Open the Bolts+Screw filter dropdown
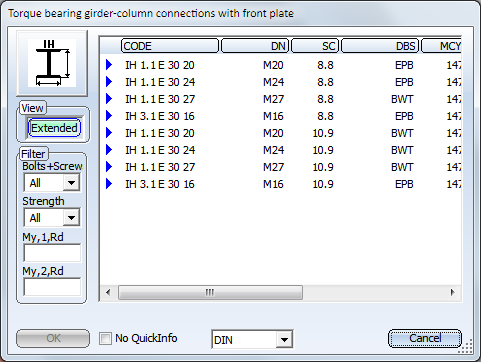 [x=71, y=183]
